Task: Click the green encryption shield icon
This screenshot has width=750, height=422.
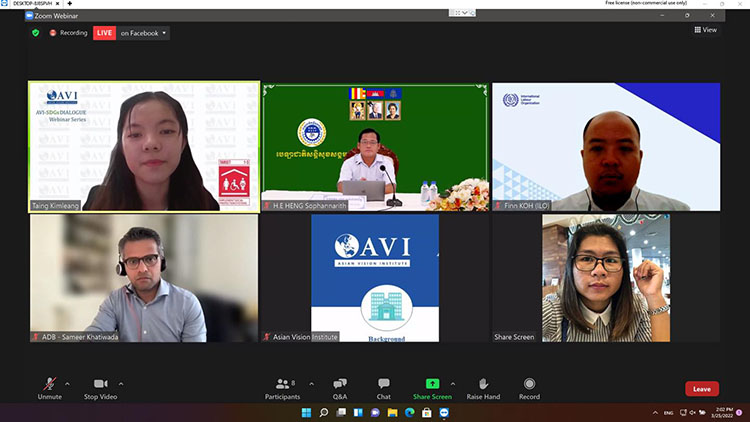Action: (x=36, y=33)
